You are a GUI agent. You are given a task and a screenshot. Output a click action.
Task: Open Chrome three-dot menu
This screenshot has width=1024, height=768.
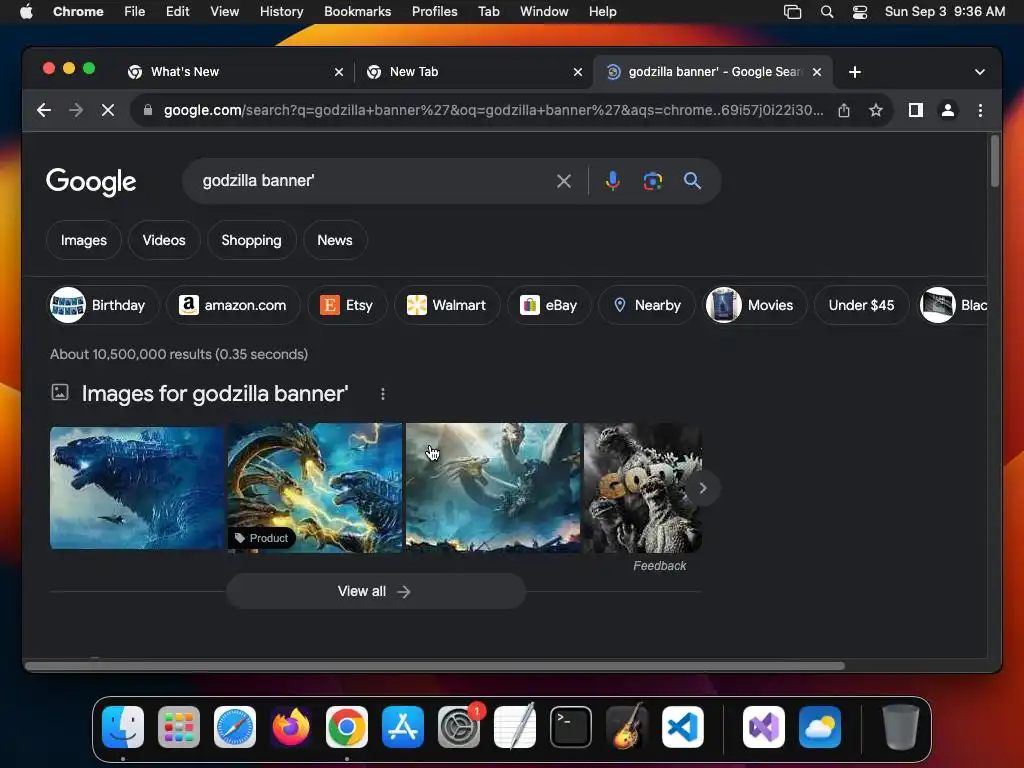[x=980, y=110]
